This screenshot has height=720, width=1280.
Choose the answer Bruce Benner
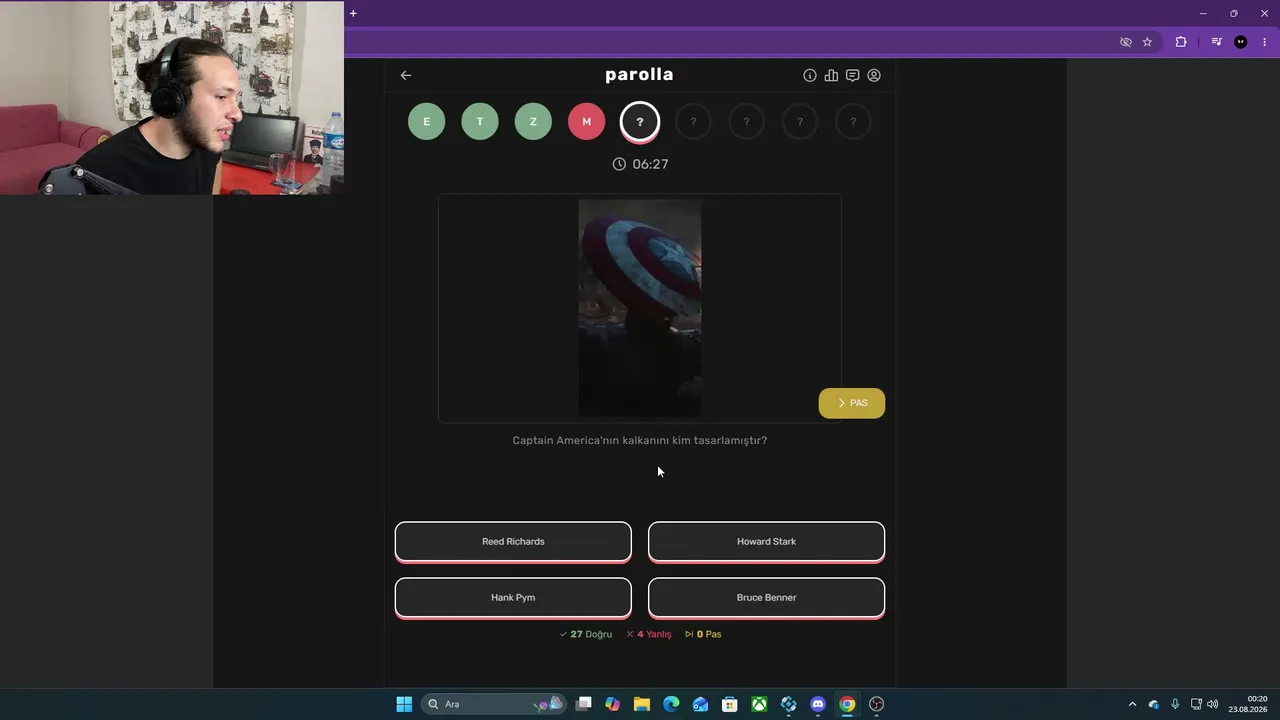(767, 597)
